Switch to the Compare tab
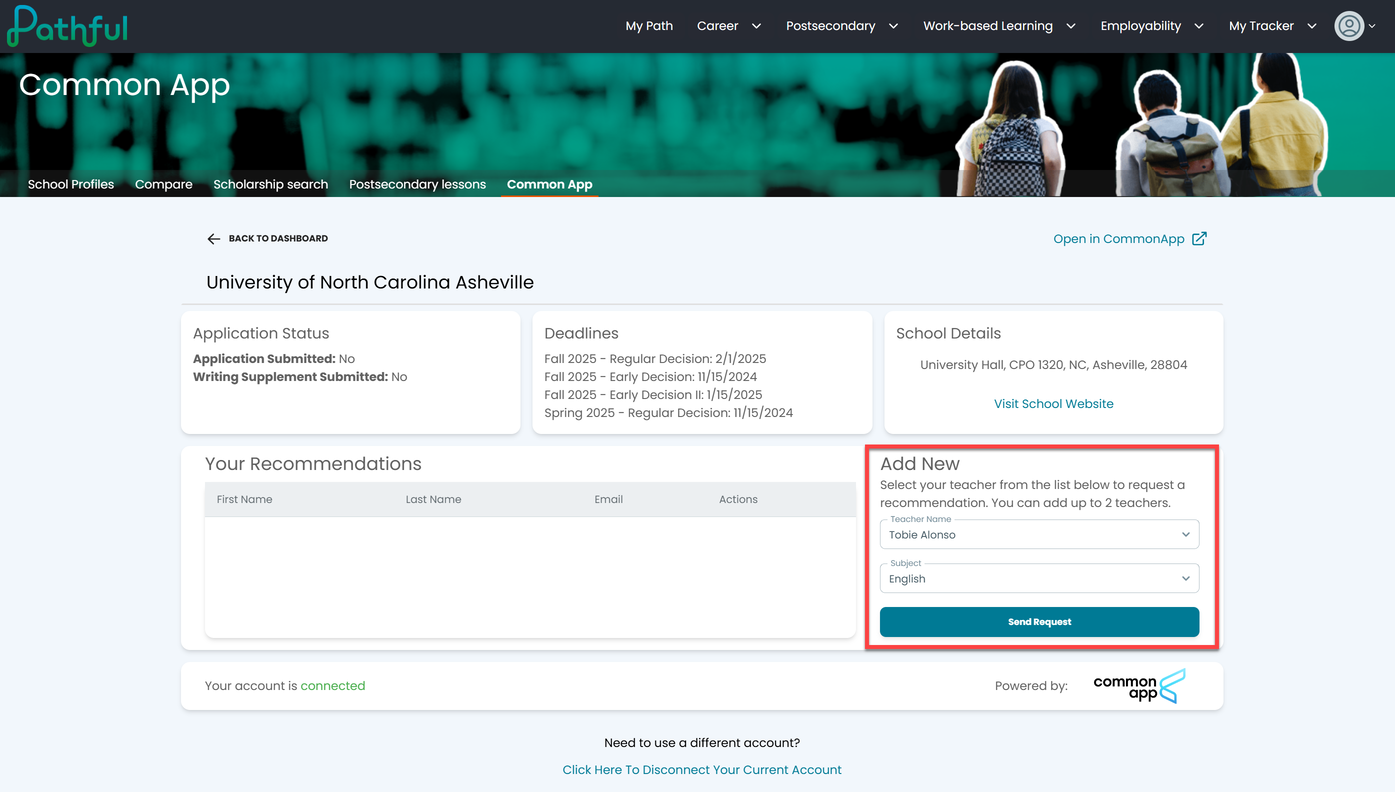Image resolution: width=1395 pixels, height=792 pixels. (x=164, y=184)
